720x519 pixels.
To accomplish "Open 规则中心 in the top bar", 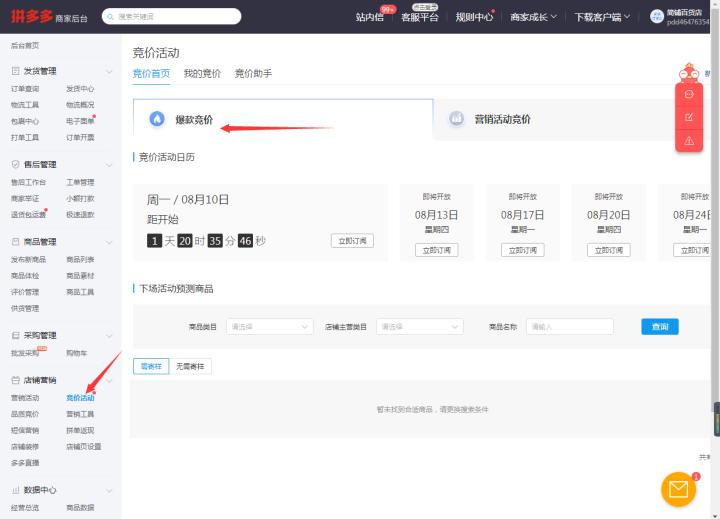I will point(474,17).
